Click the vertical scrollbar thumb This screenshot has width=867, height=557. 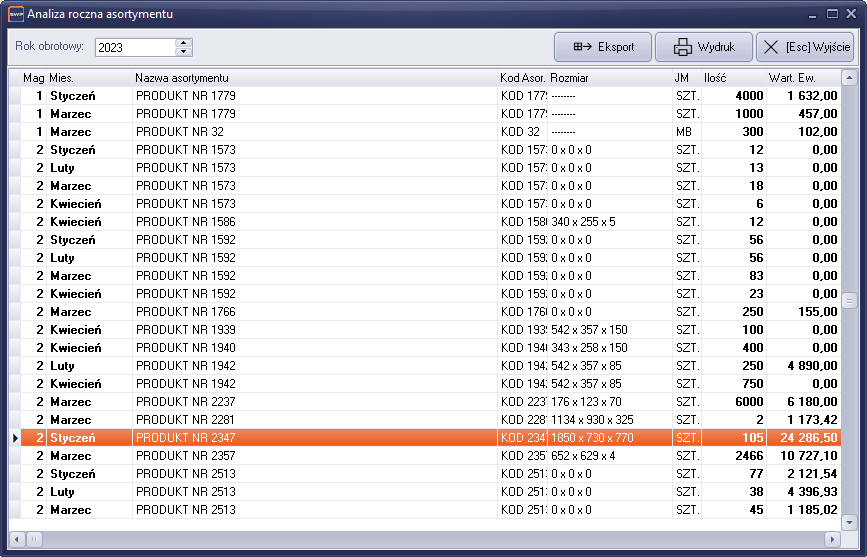point(849,300)
